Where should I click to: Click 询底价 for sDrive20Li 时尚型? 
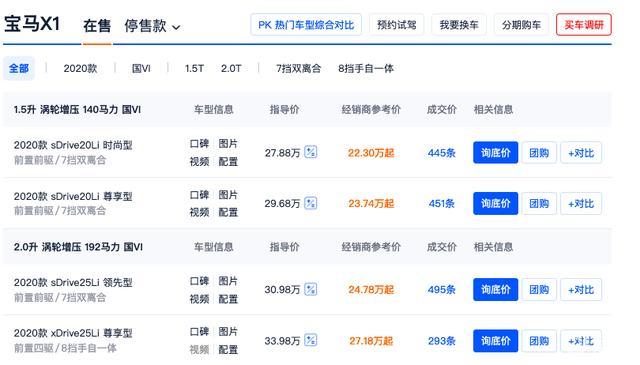[496, 153]
